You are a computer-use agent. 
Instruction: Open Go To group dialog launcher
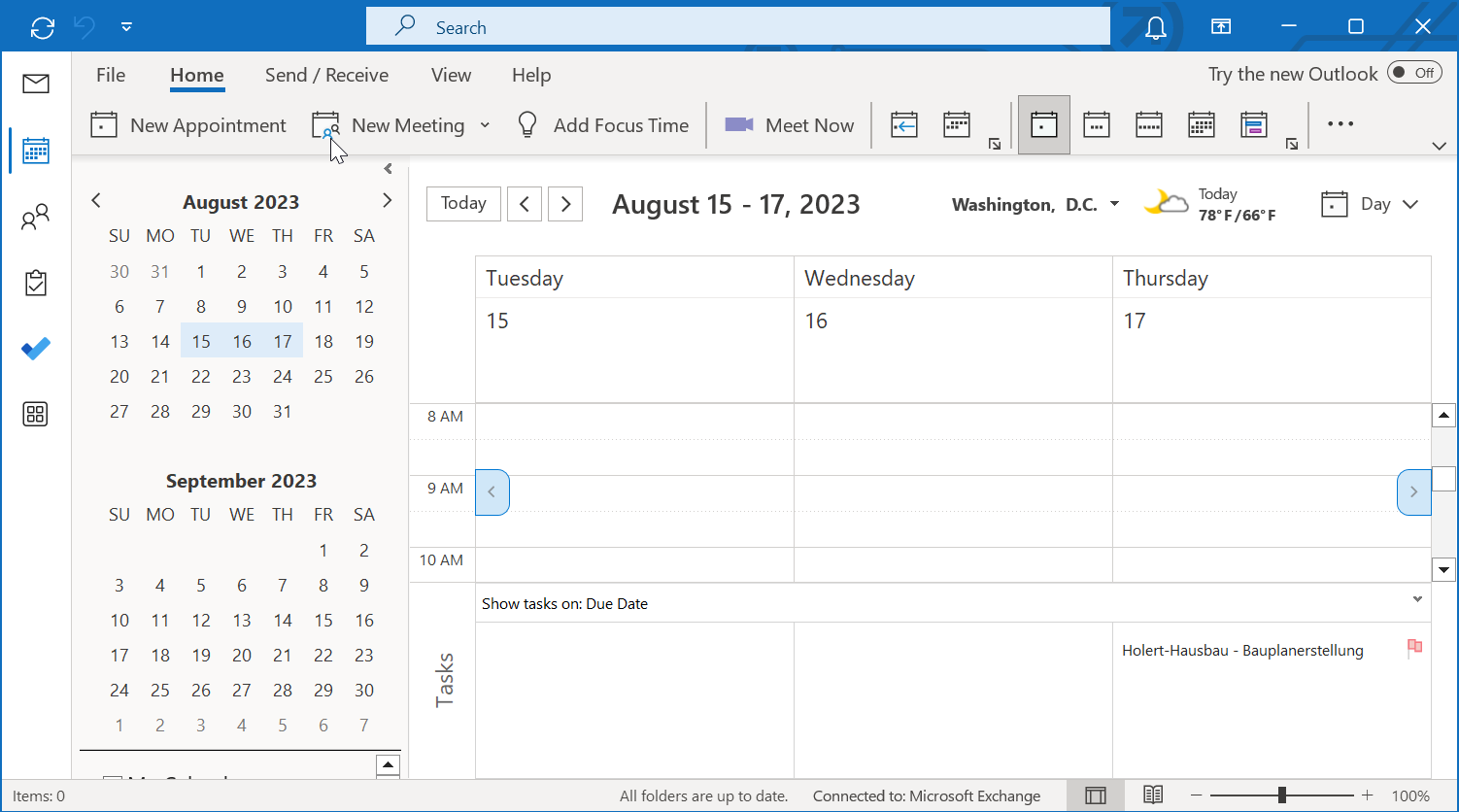pos(995,144)
